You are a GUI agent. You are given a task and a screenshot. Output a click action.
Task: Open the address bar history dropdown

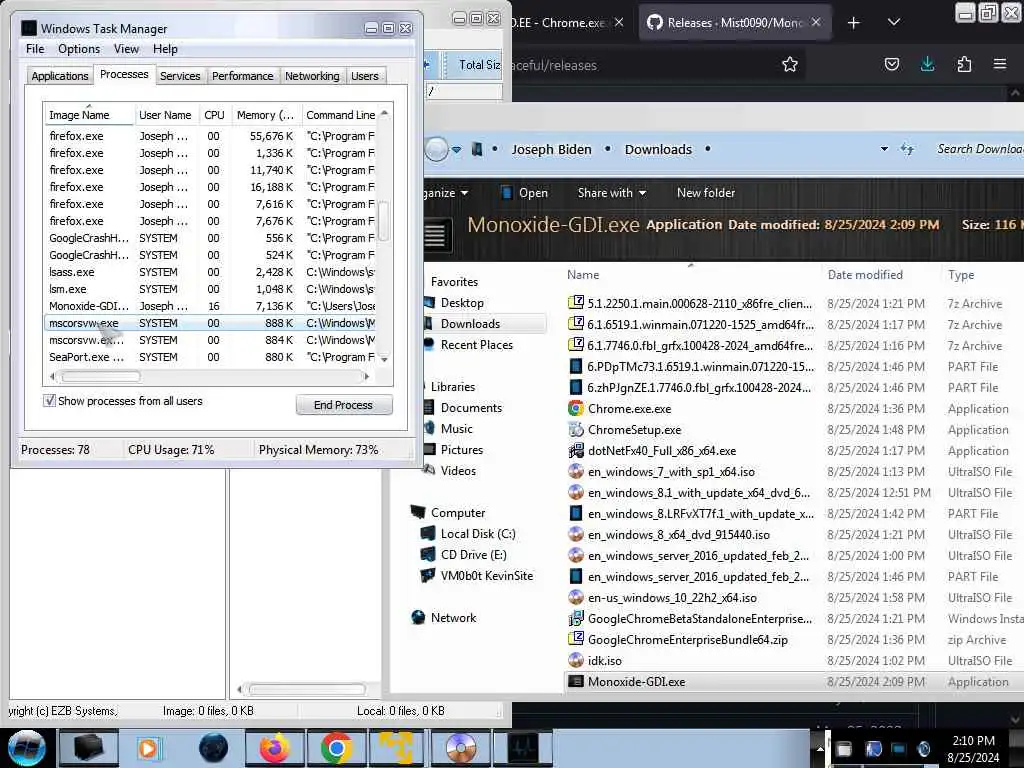tap(884, 149)
